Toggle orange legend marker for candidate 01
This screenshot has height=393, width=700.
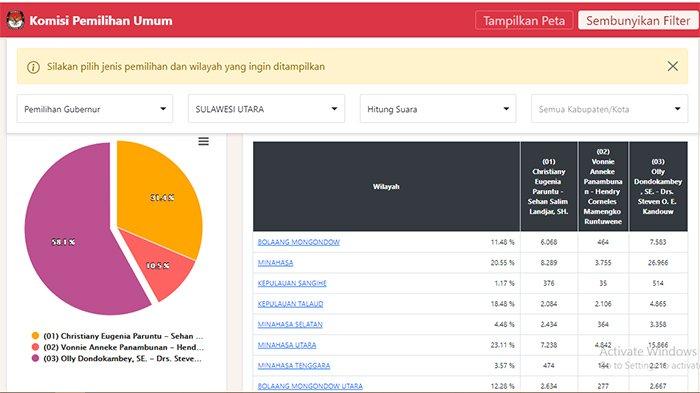[x=35, y=335]
